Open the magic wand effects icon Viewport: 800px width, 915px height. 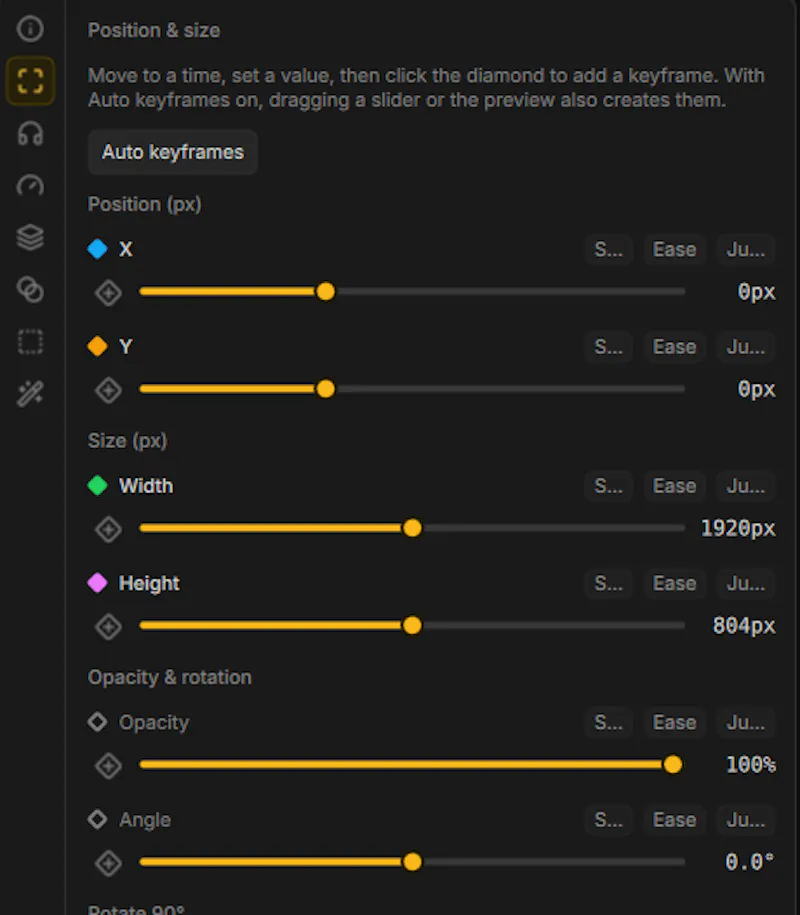(30, 393)
